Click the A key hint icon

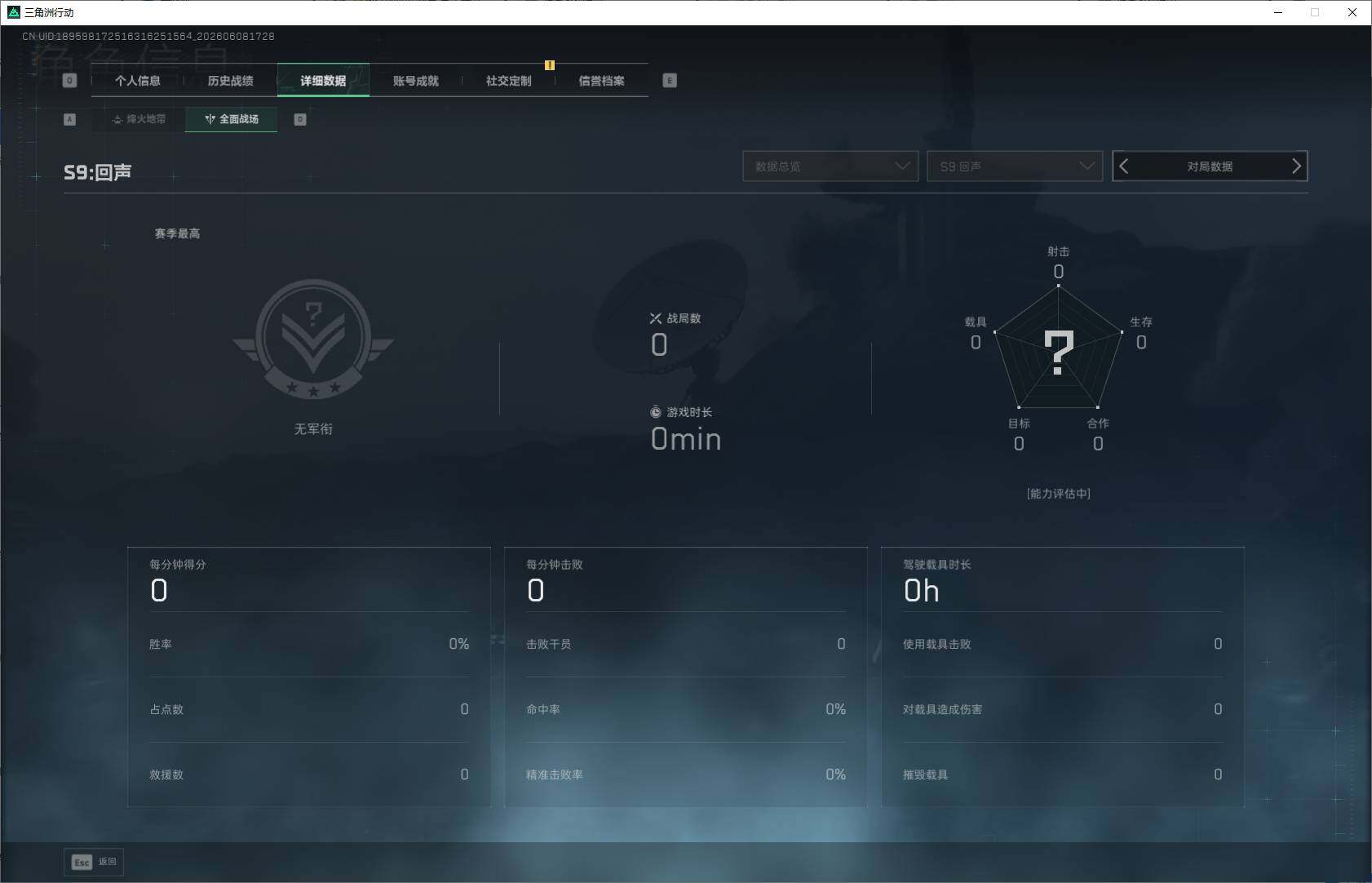[69, 119]
